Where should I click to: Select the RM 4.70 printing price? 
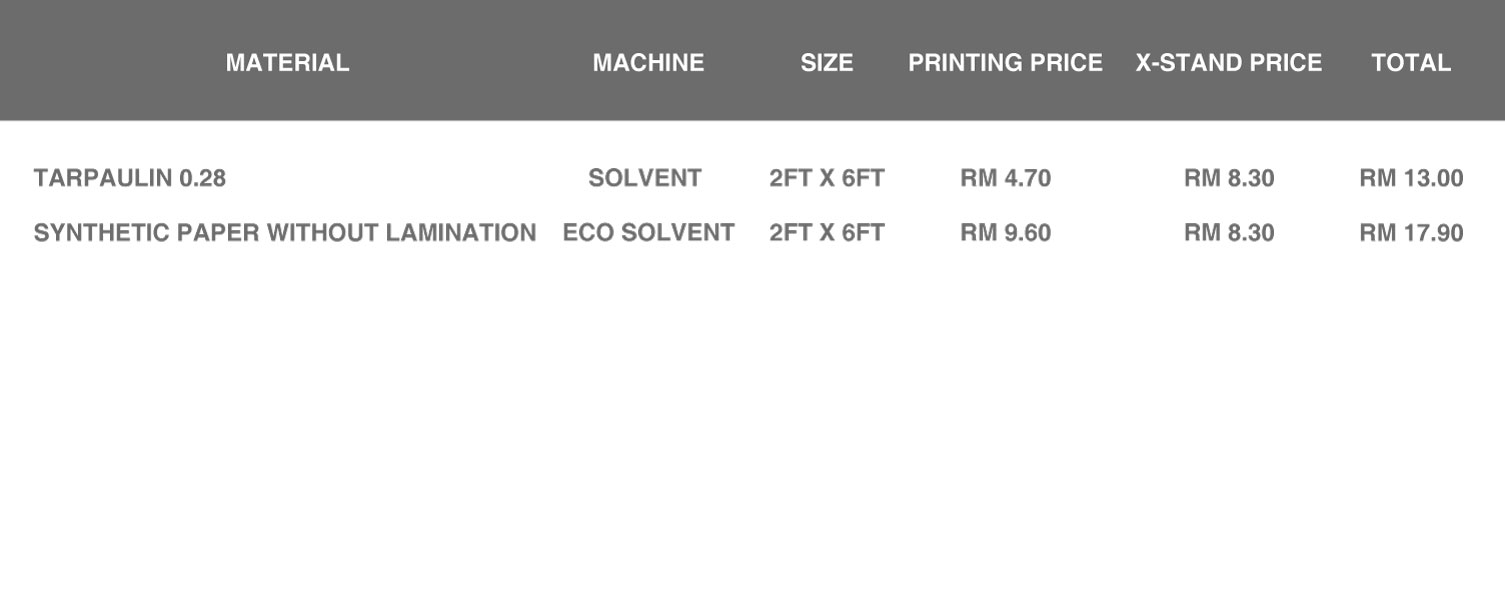tap(1005, 179)
